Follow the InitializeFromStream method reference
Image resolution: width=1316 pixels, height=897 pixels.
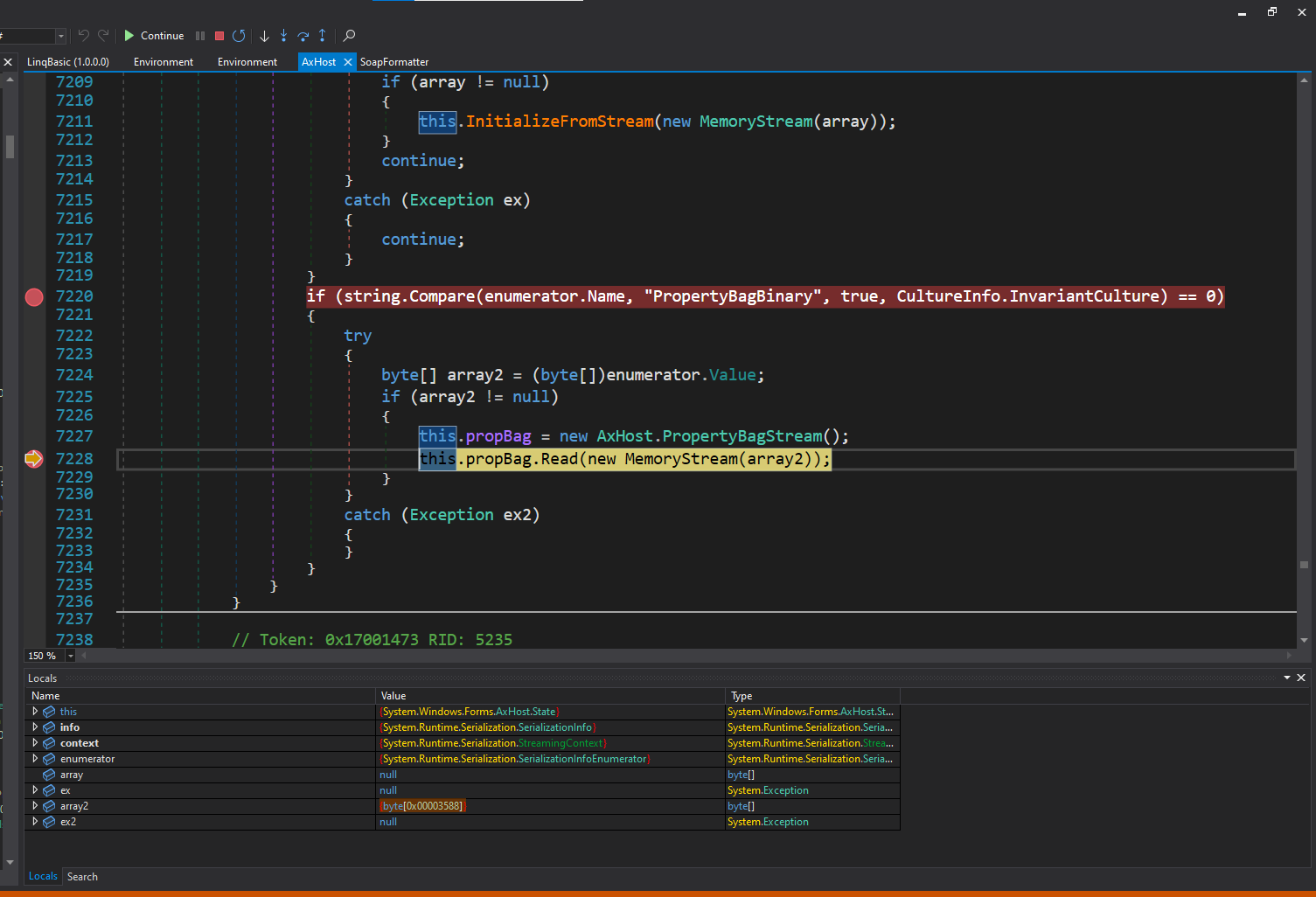560,122
